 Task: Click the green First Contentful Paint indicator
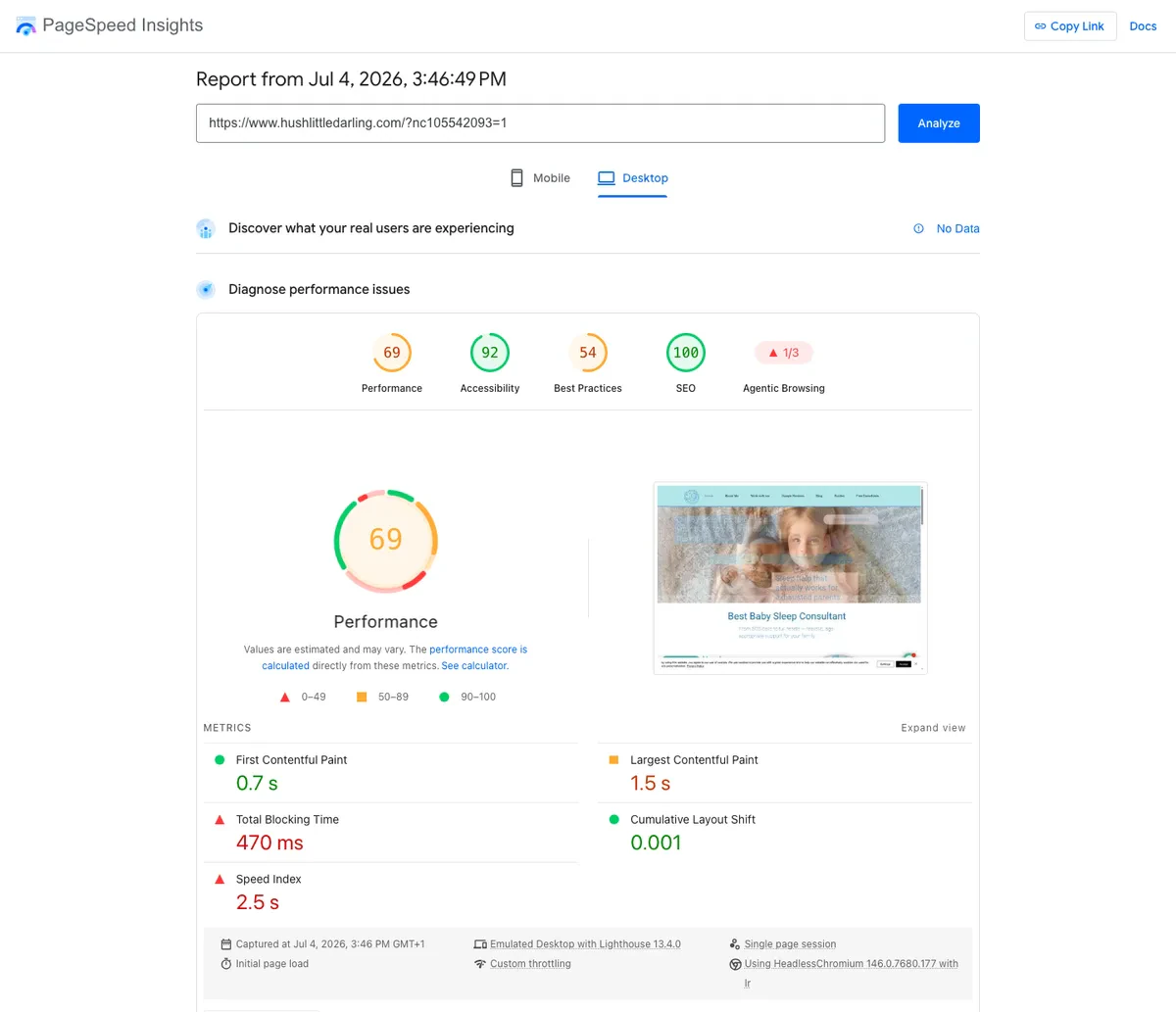pyautogui.click(x=220, y=760)
